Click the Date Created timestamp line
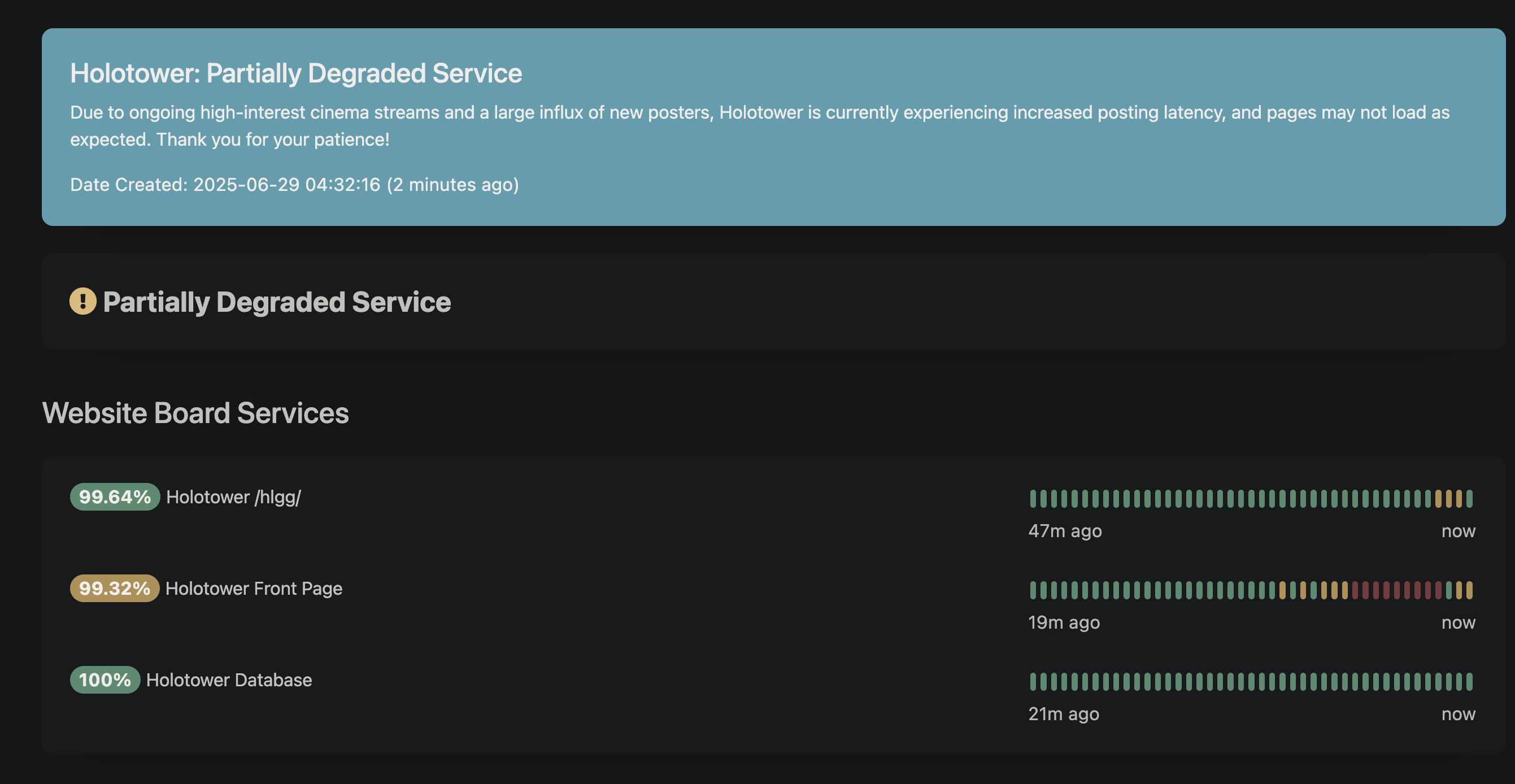 294,185
